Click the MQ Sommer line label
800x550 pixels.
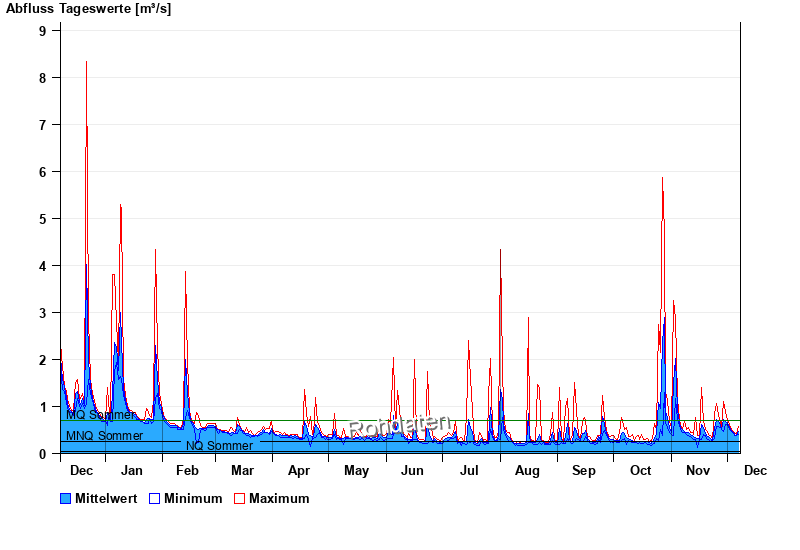pos(101,414)
